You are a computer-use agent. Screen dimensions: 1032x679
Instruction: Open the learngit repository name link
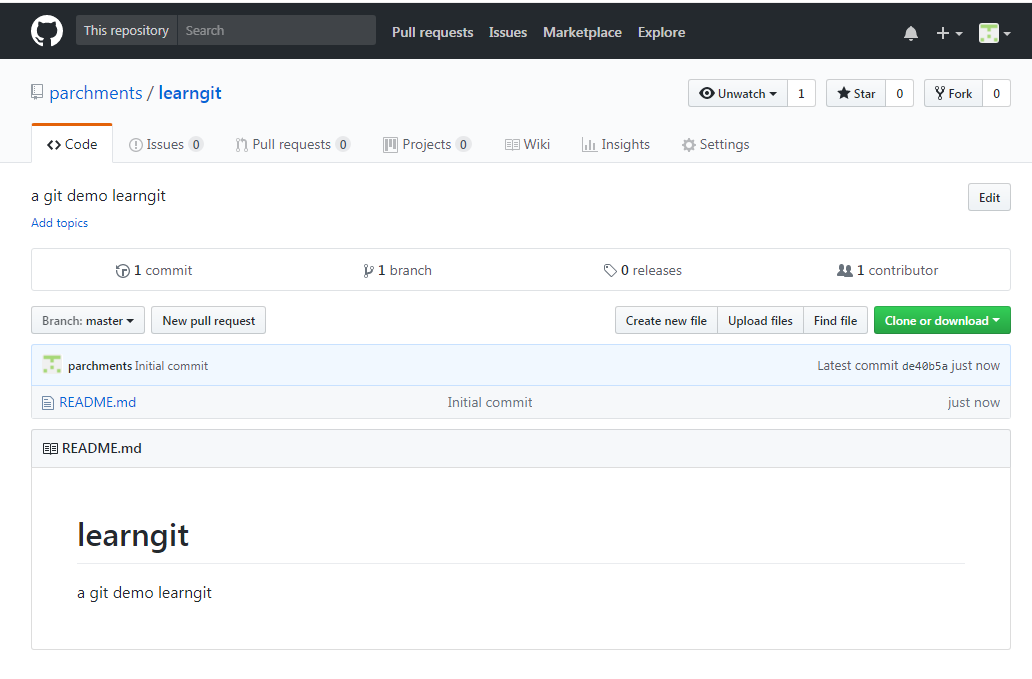click(190, 93)
